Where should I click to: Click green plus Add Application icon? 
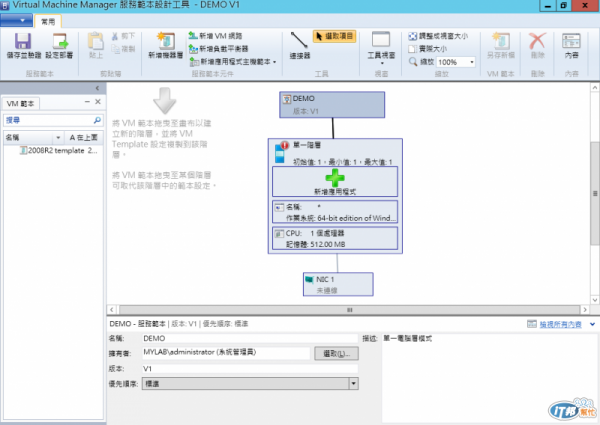pyautogui.click(x=335, y=177)
